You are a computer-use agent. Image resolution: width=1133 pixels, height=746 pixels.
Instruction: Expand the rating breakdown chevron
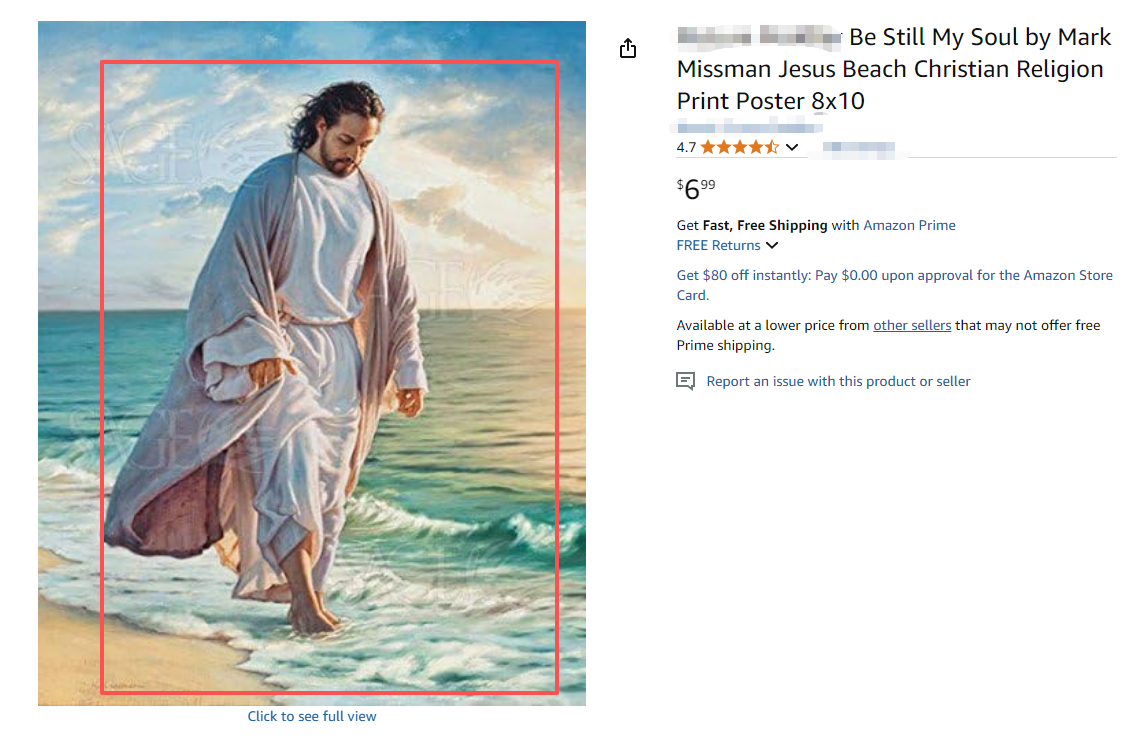792,148
